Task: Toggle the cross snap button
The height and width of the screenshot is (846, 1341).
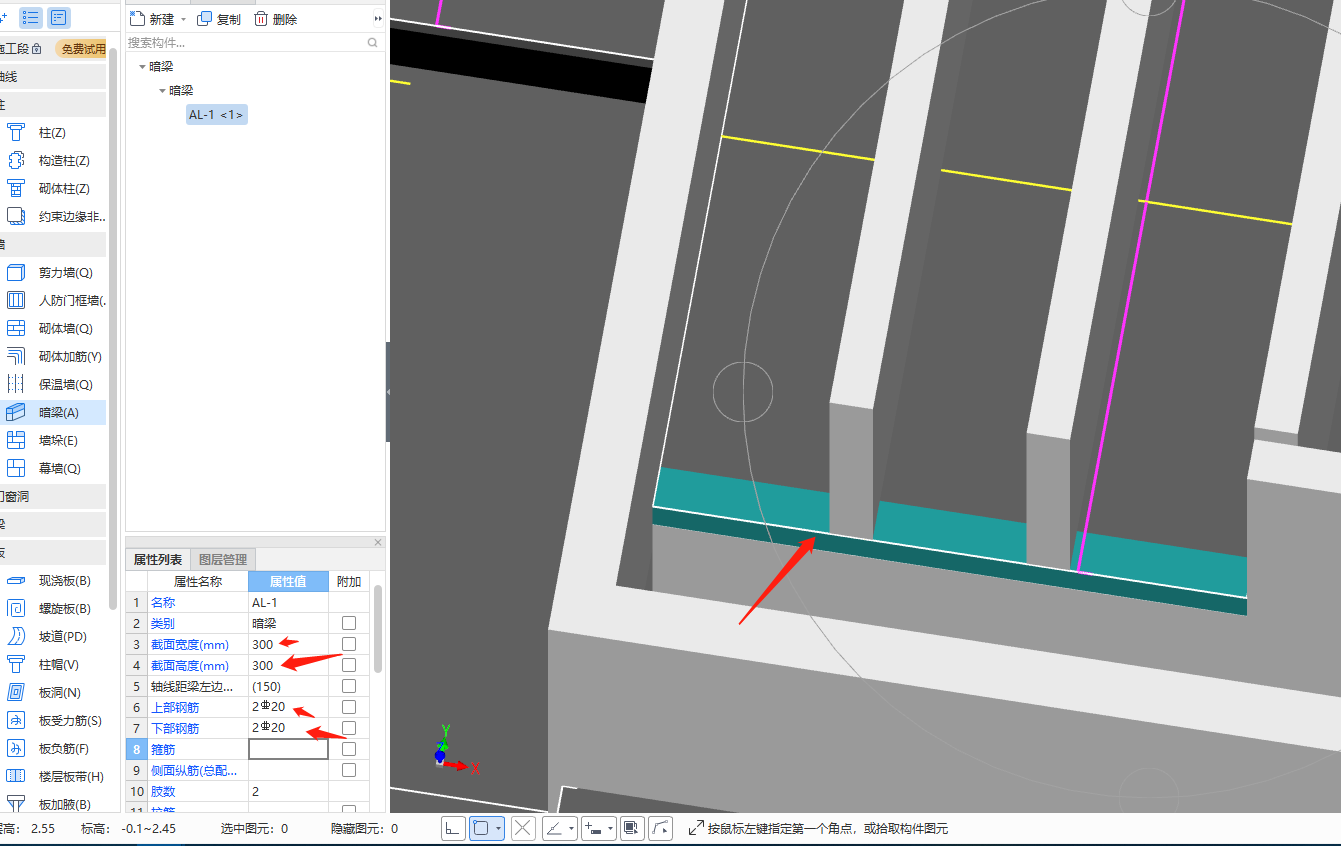Action: point(524,828)
